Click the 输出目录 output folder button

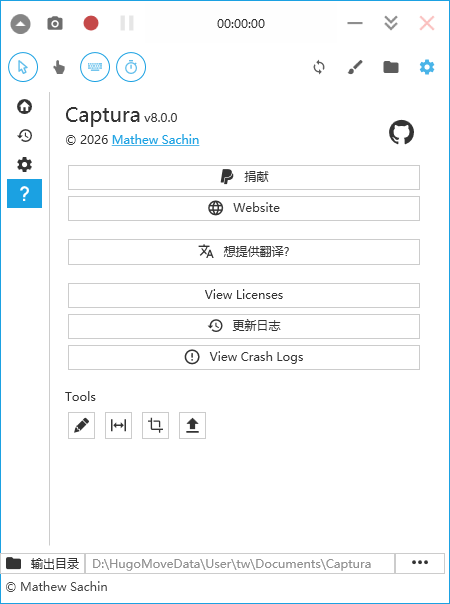tap(43, 564)
